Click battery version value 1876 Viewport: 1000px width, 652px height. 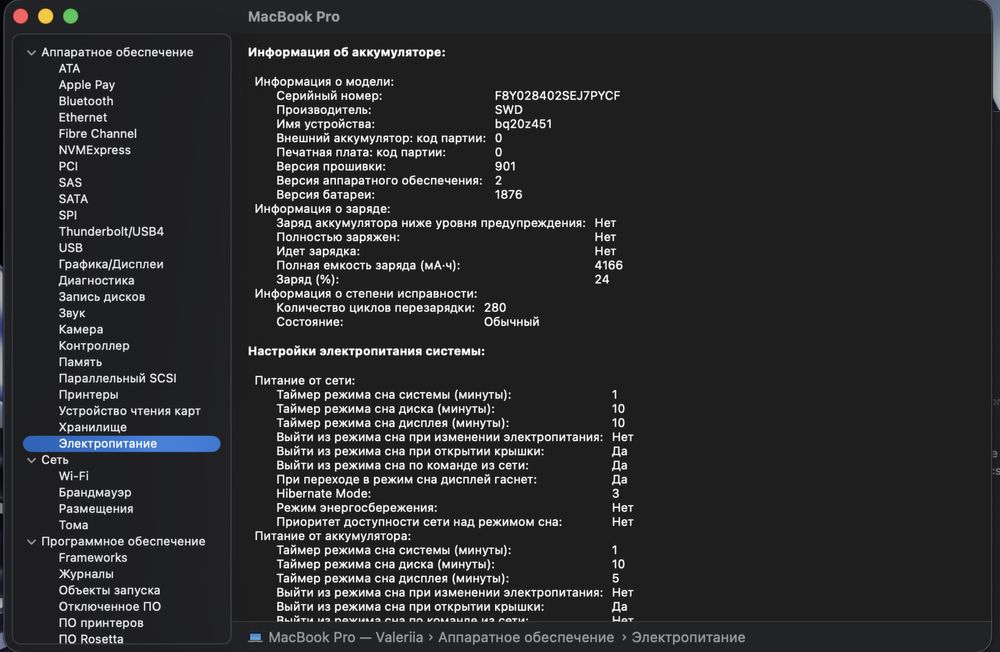point(508,195)
